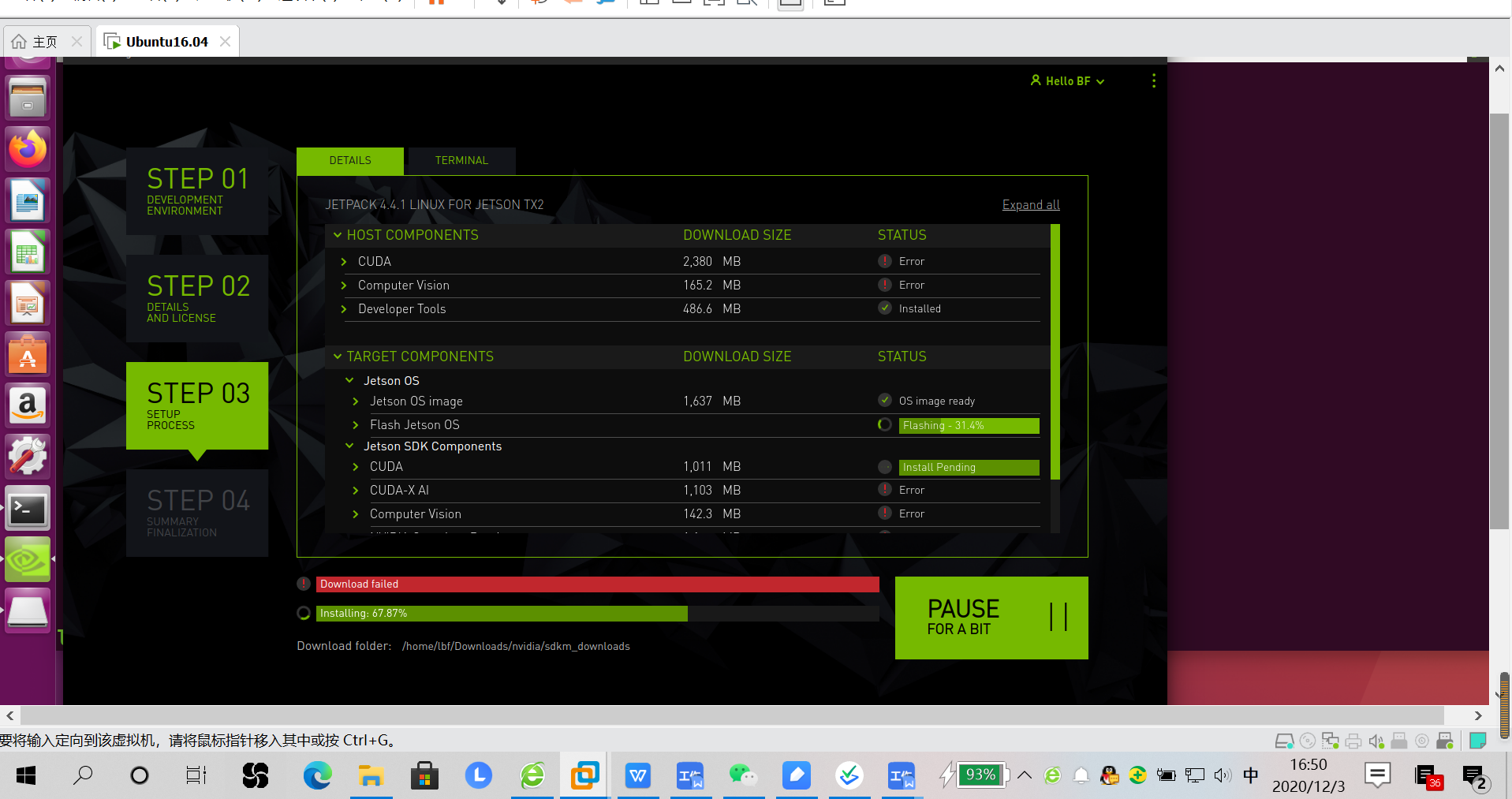Click the Download failed red progress bar
The width and height of the screenshot is (1512, 799).
[598, 584]
